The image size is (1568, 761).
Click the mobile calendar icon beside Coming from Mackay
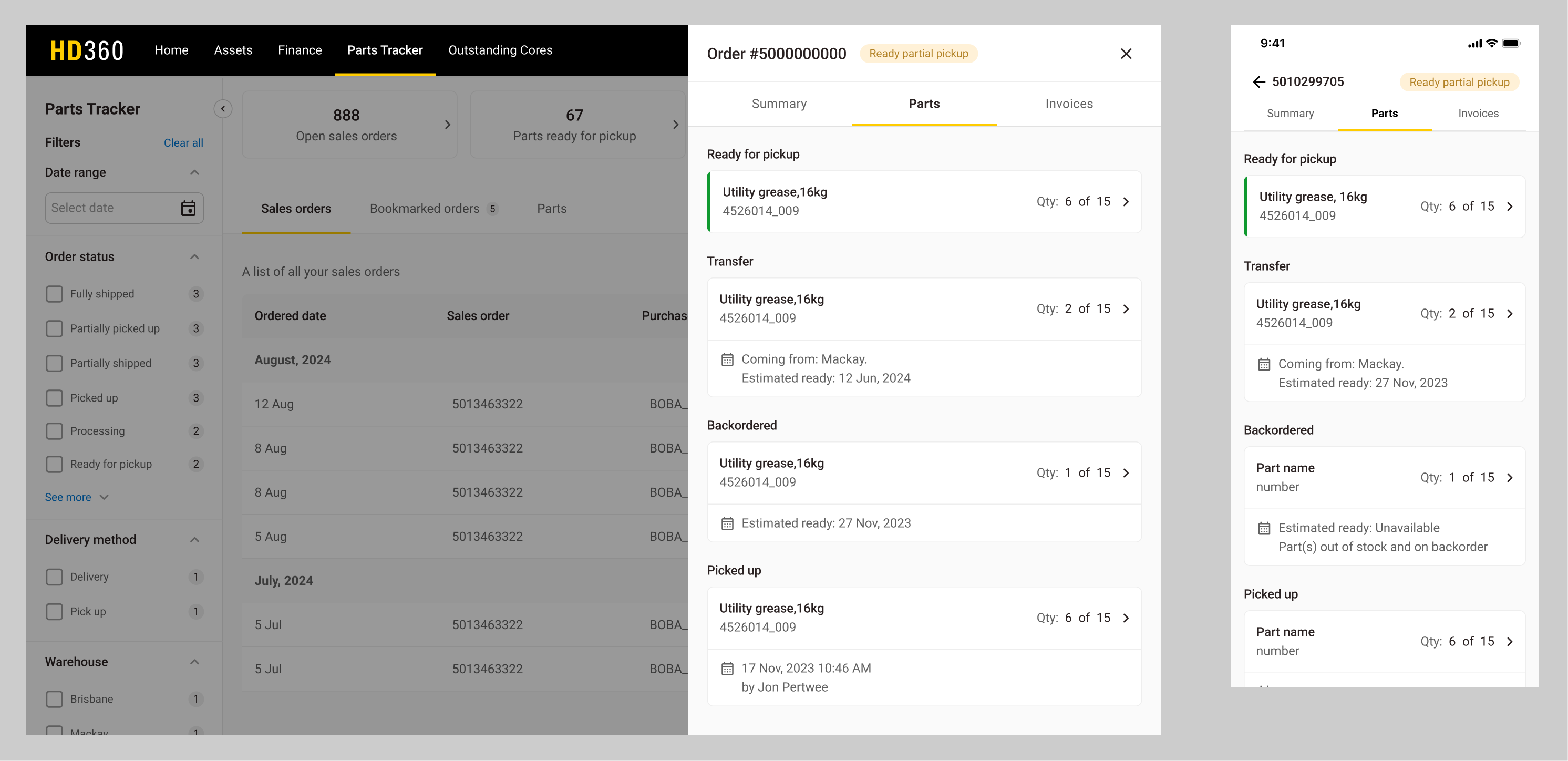pos(1264,365)
